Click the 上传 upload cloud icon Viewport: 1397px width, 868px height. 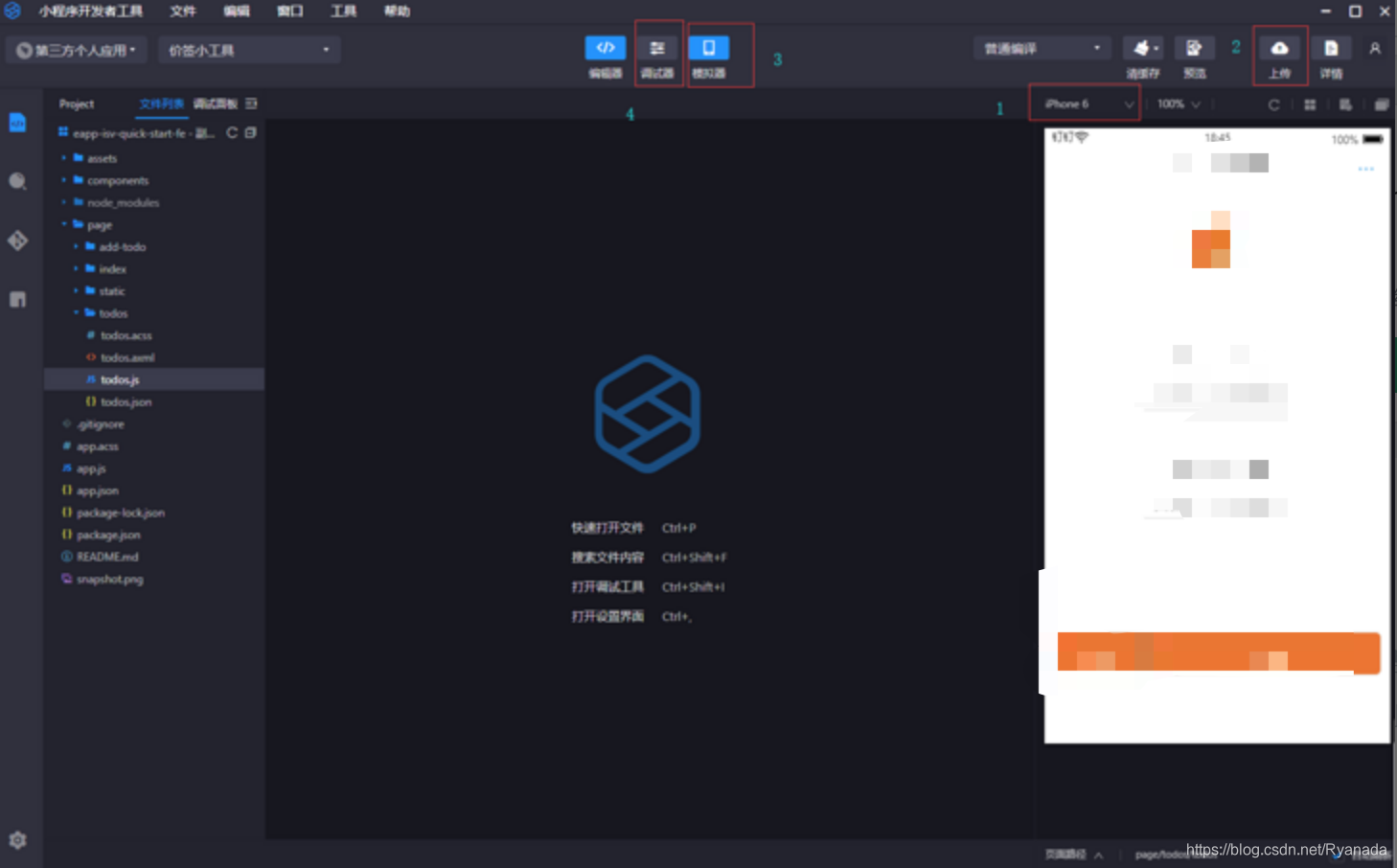(x=1279, y=48)
